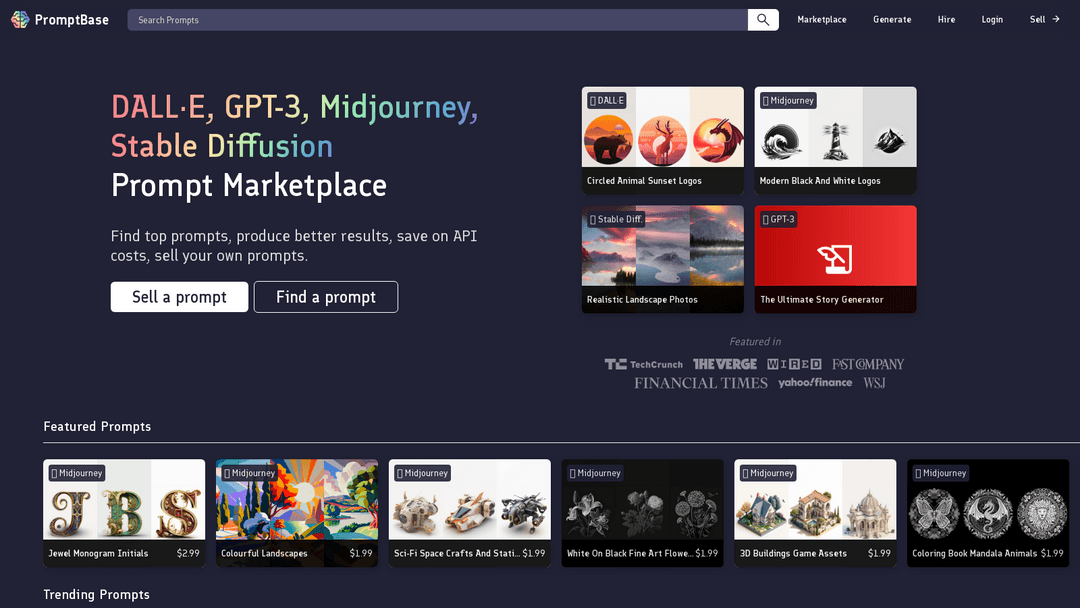Open 3D Buildings Game Assets prompt
The image size is (1080, 608).
coord(816,513)
